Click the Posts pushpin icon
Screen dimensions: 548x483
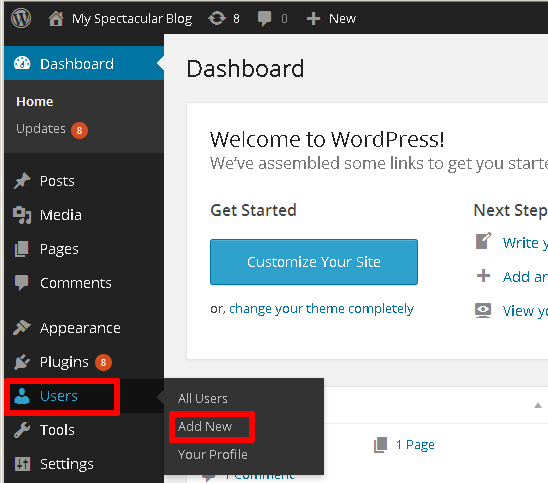pos(22,181)
